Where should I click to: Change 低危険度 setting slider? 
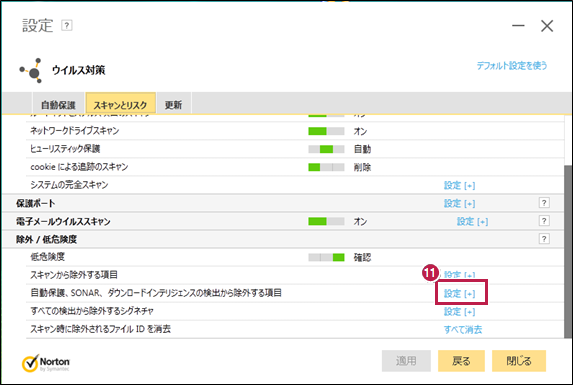(326, 258)
